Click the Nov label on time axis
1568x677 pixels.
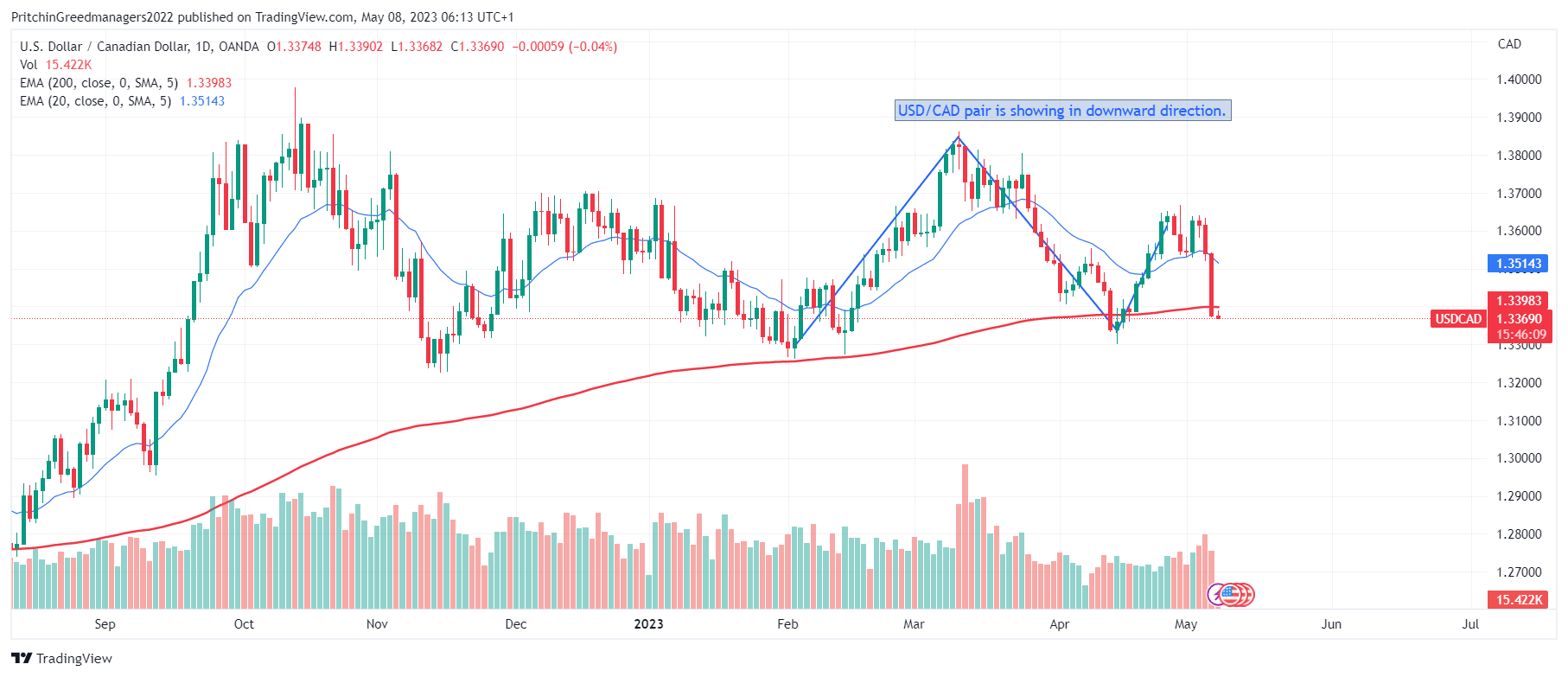(377, 624)
